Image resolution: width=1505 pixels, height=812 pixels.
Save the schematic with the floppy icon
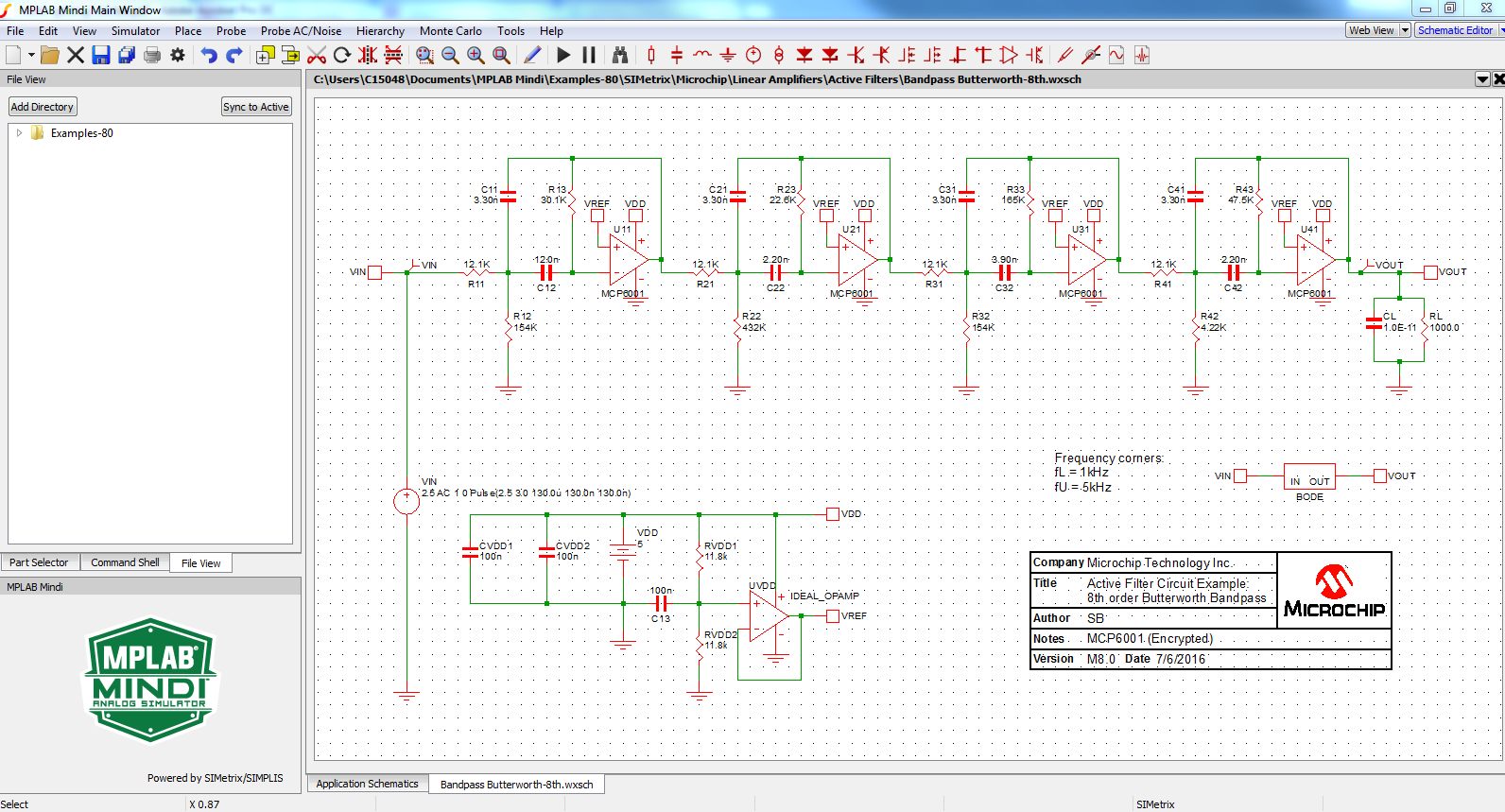[x=101, y=56]
